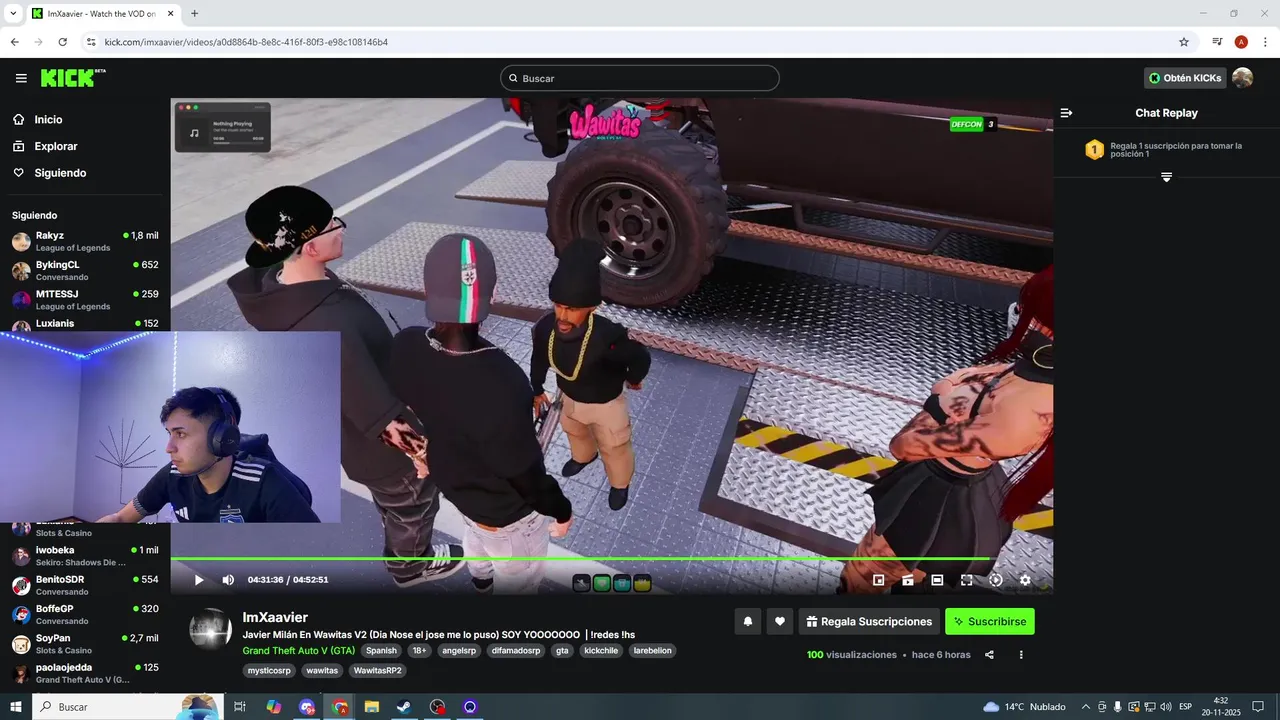Image resolution: width=1280 pixels, height=720 pixels.
Task: Open M1TESSJ channel in following list
Action: pos(85,300)
